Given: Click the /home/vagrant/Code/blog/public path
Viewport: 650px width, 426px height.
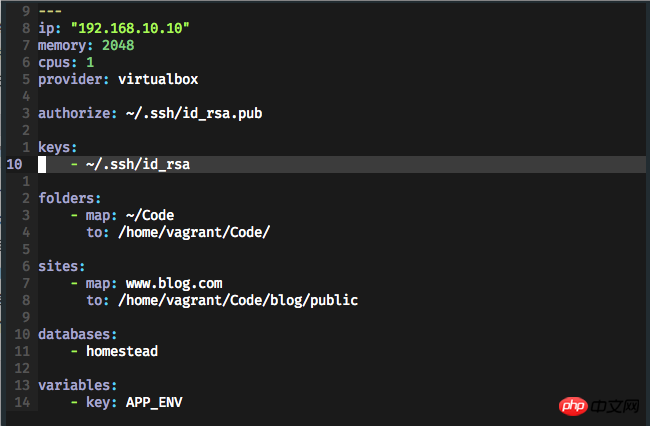Looking at the screenshot, I should [238, 300].
